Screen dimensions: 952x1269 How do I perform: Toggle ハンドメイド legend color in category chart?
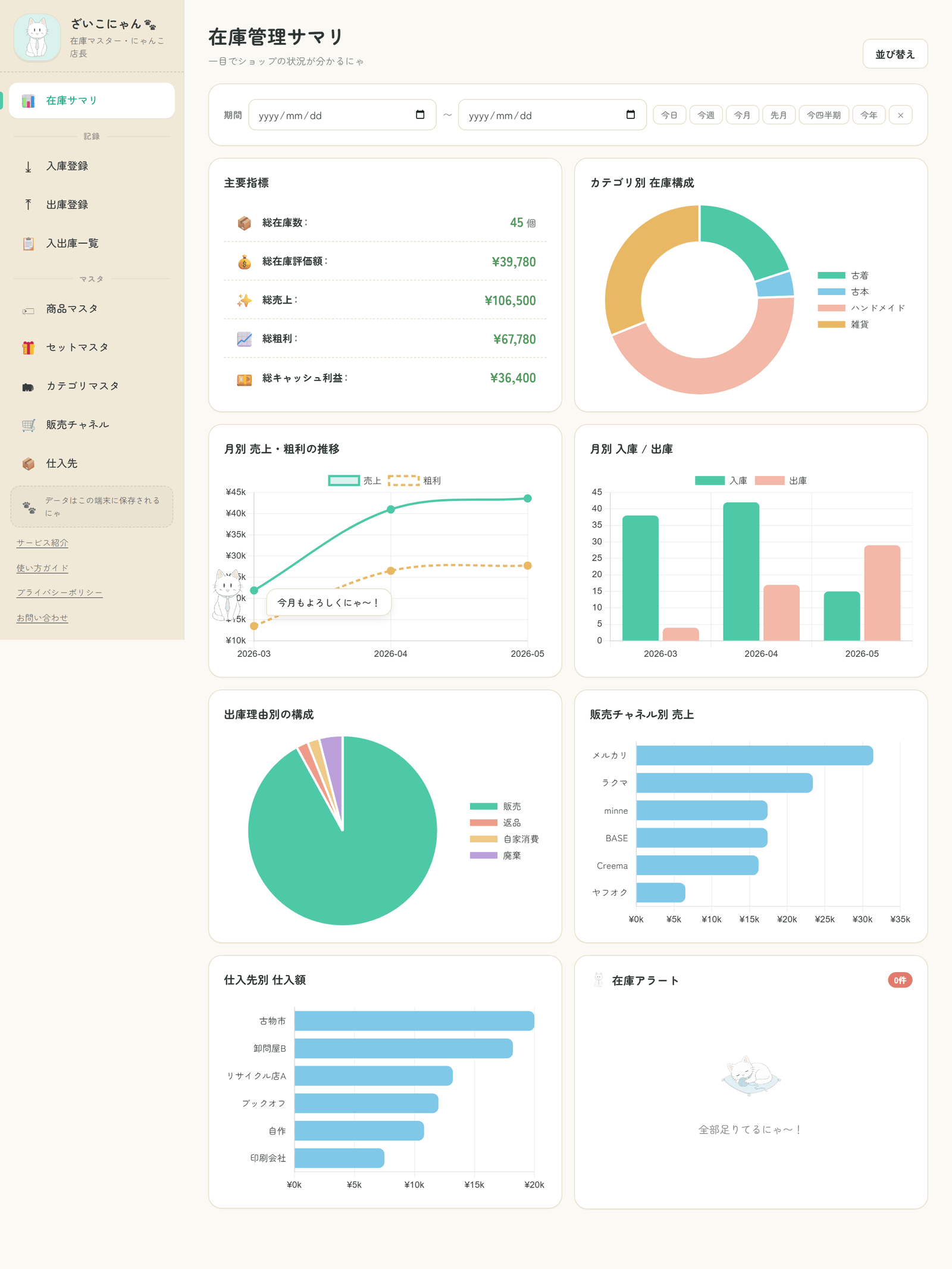coord(831,308)
